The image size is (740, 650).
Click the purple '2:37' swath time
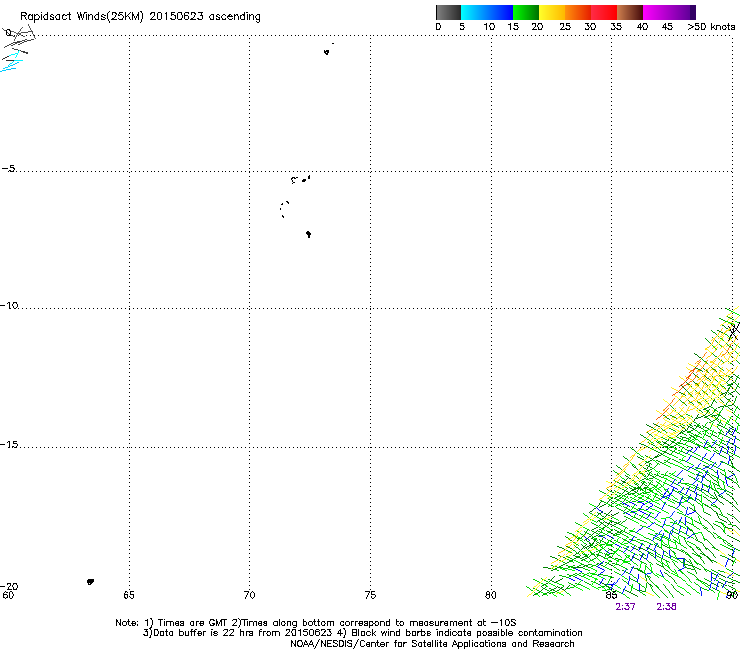(625, 607)
